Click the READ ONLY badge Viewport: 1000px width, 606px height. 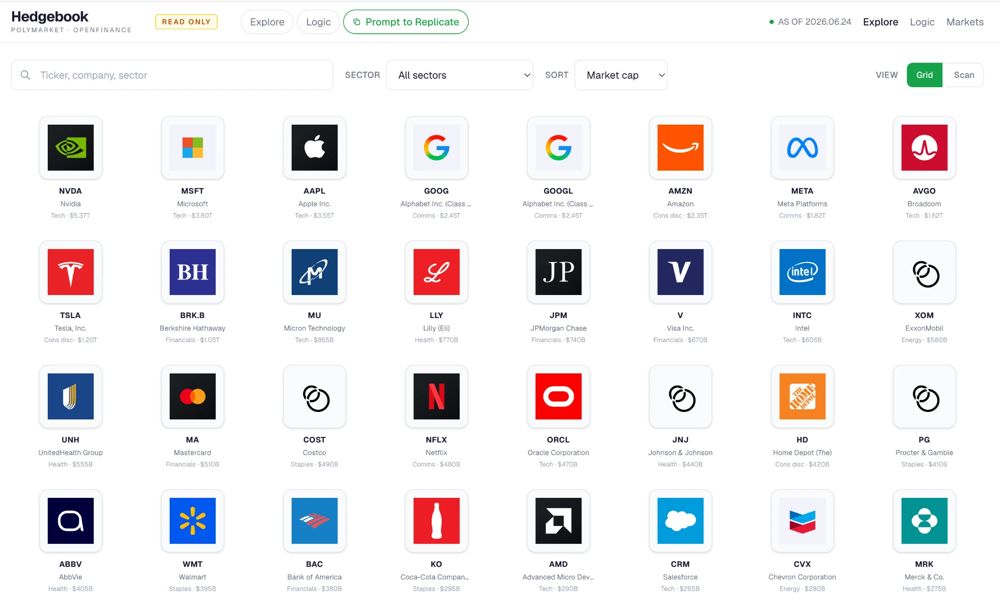pos(186,22)
